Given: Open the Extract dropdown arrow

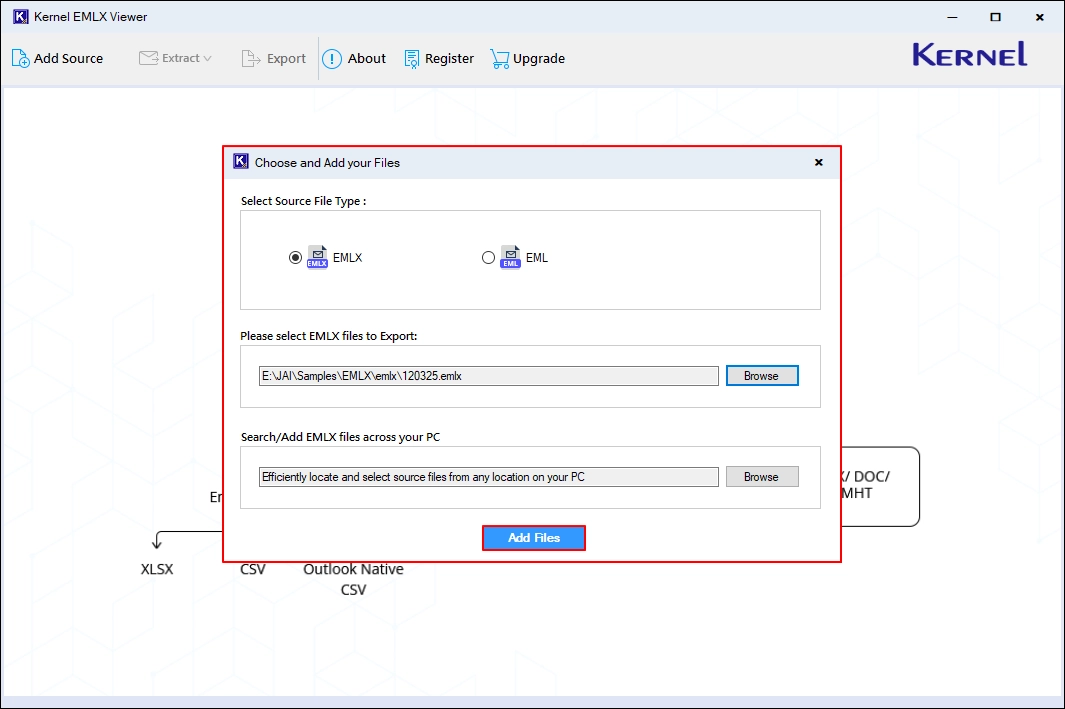Looking at the screenshot, I should [207, 58].
